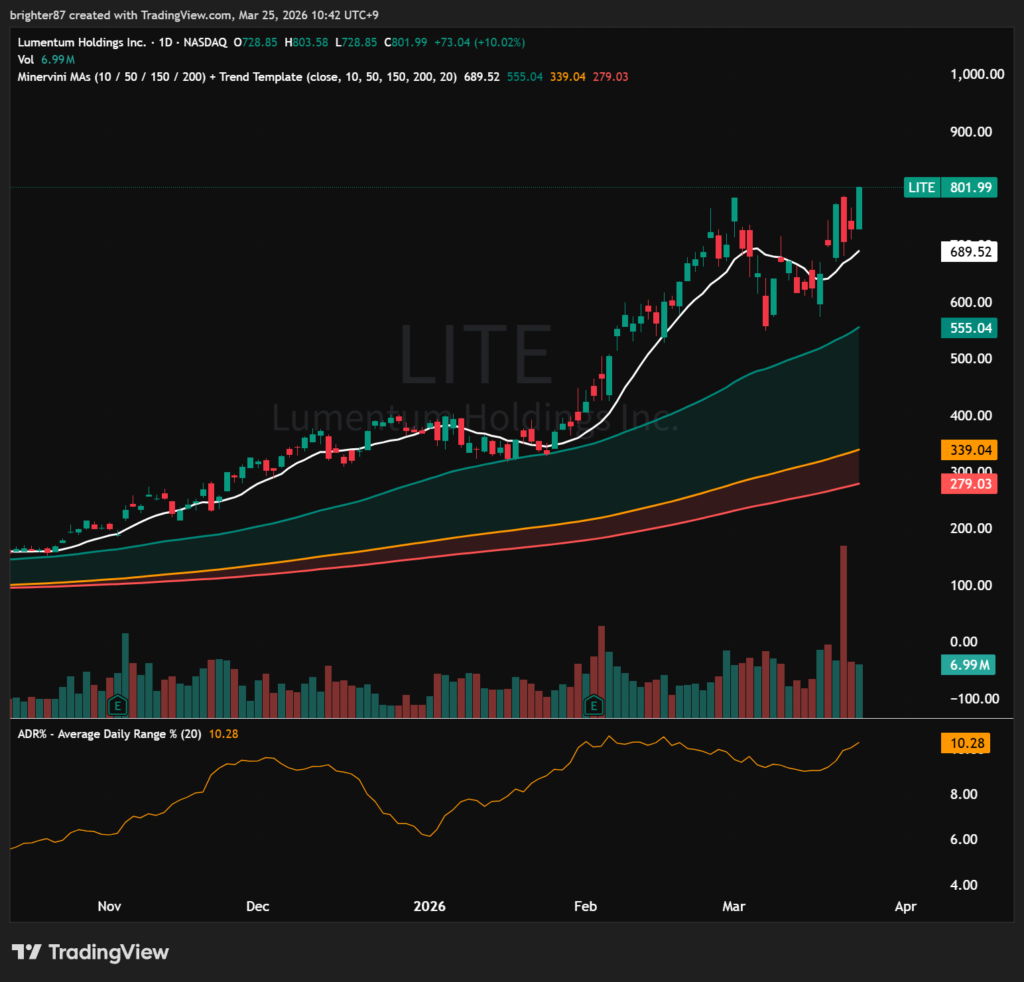Click the tallest red volume bar
The height and width of the screenshot is (982, 1024).
click(x=844, y=630)
